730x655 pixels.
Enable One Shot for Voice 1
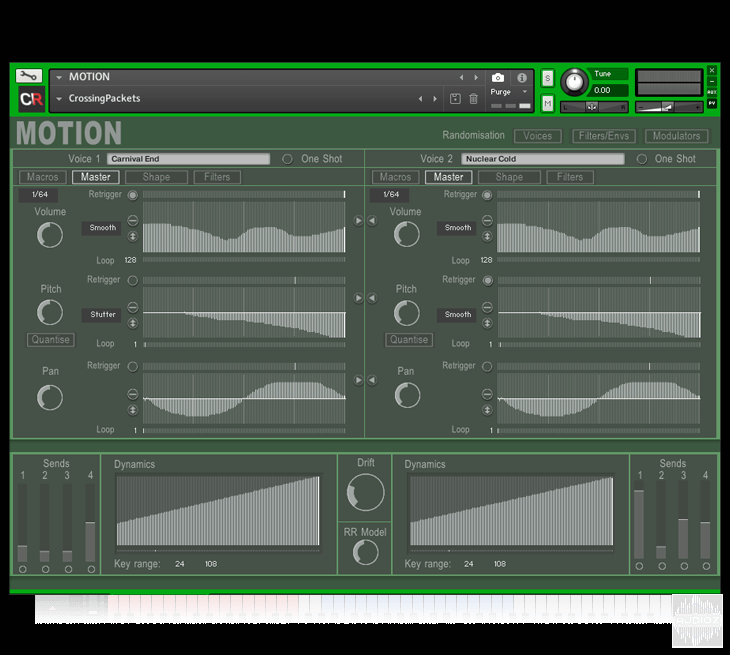[287, 159]
